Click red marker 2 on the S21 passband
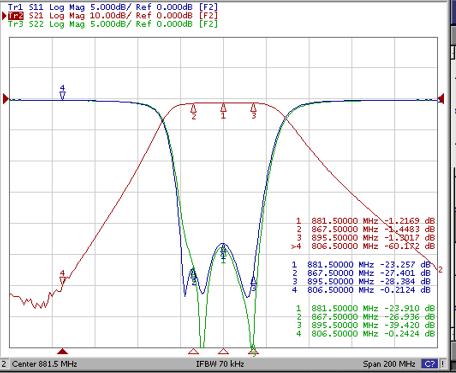 [193, 111]
